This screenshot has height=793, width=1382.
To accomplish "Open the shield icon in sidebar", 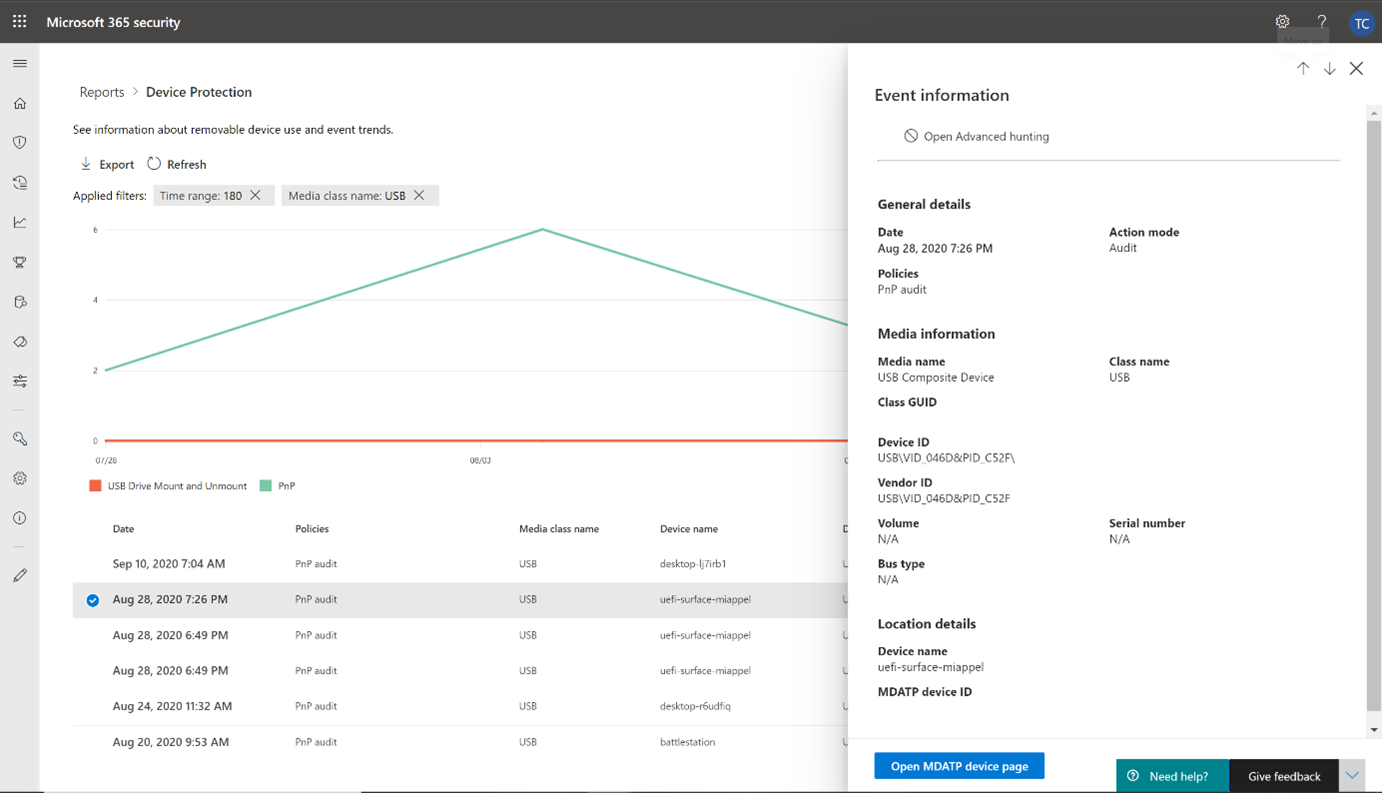I will tap(20, 142).
